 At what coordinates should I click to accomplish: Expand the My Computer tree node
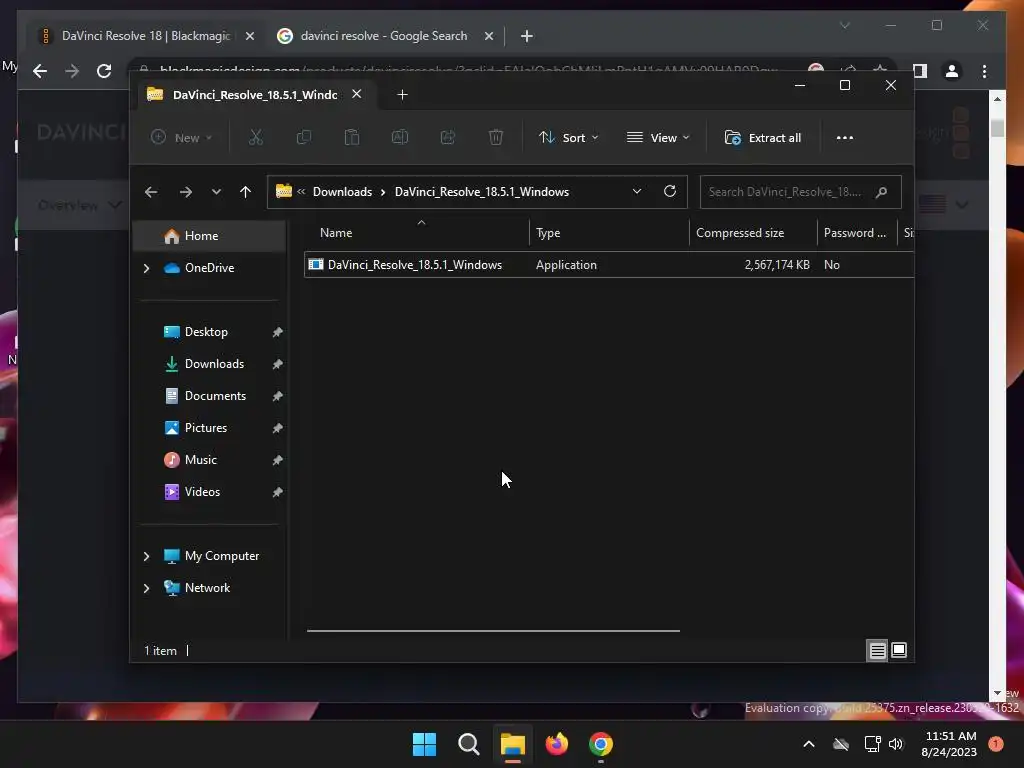pyautogui.click(x=146, y=556)
